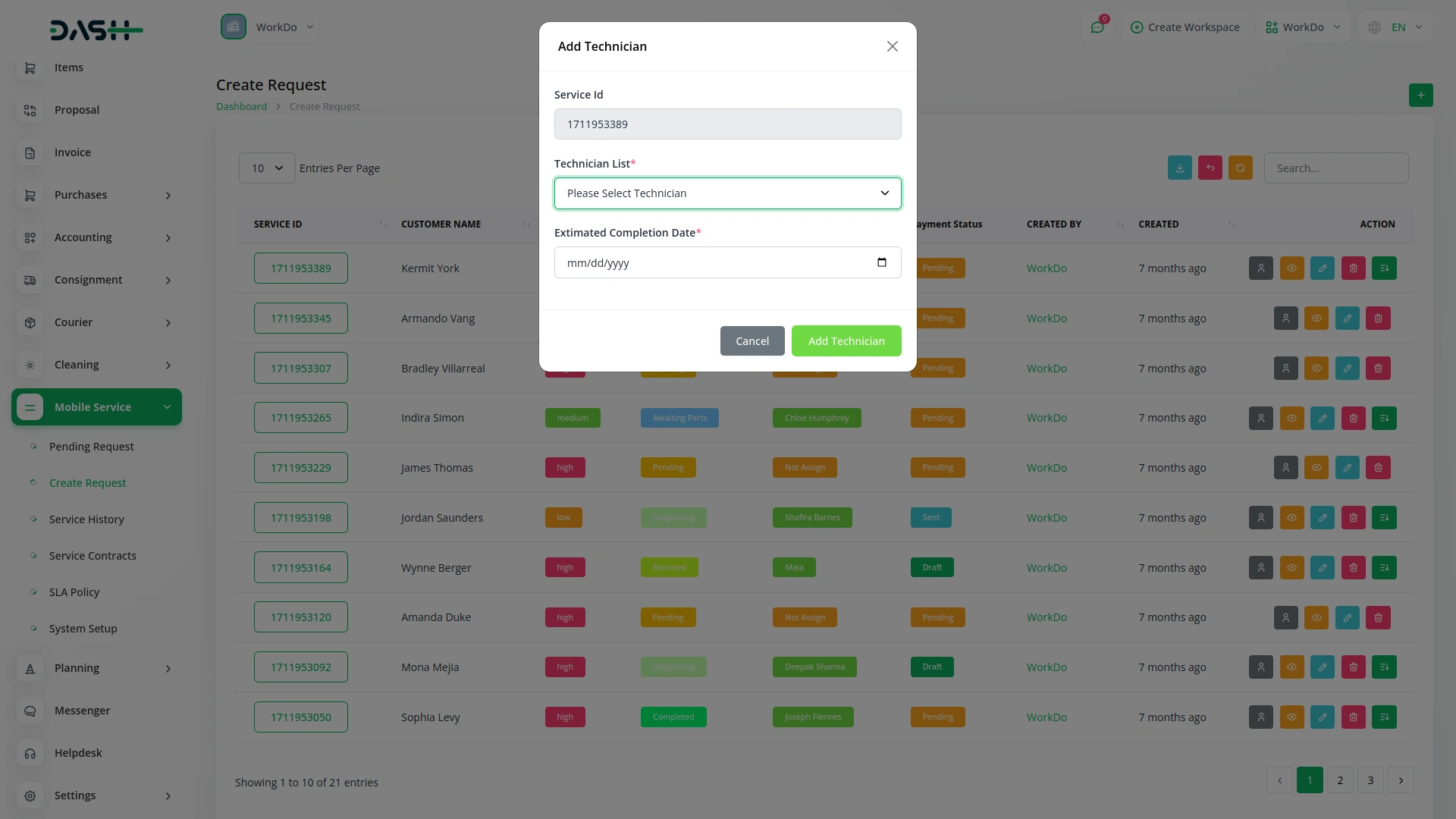Open the Technician List dropdown
The image size is (1456, 819).
[727, 193]
